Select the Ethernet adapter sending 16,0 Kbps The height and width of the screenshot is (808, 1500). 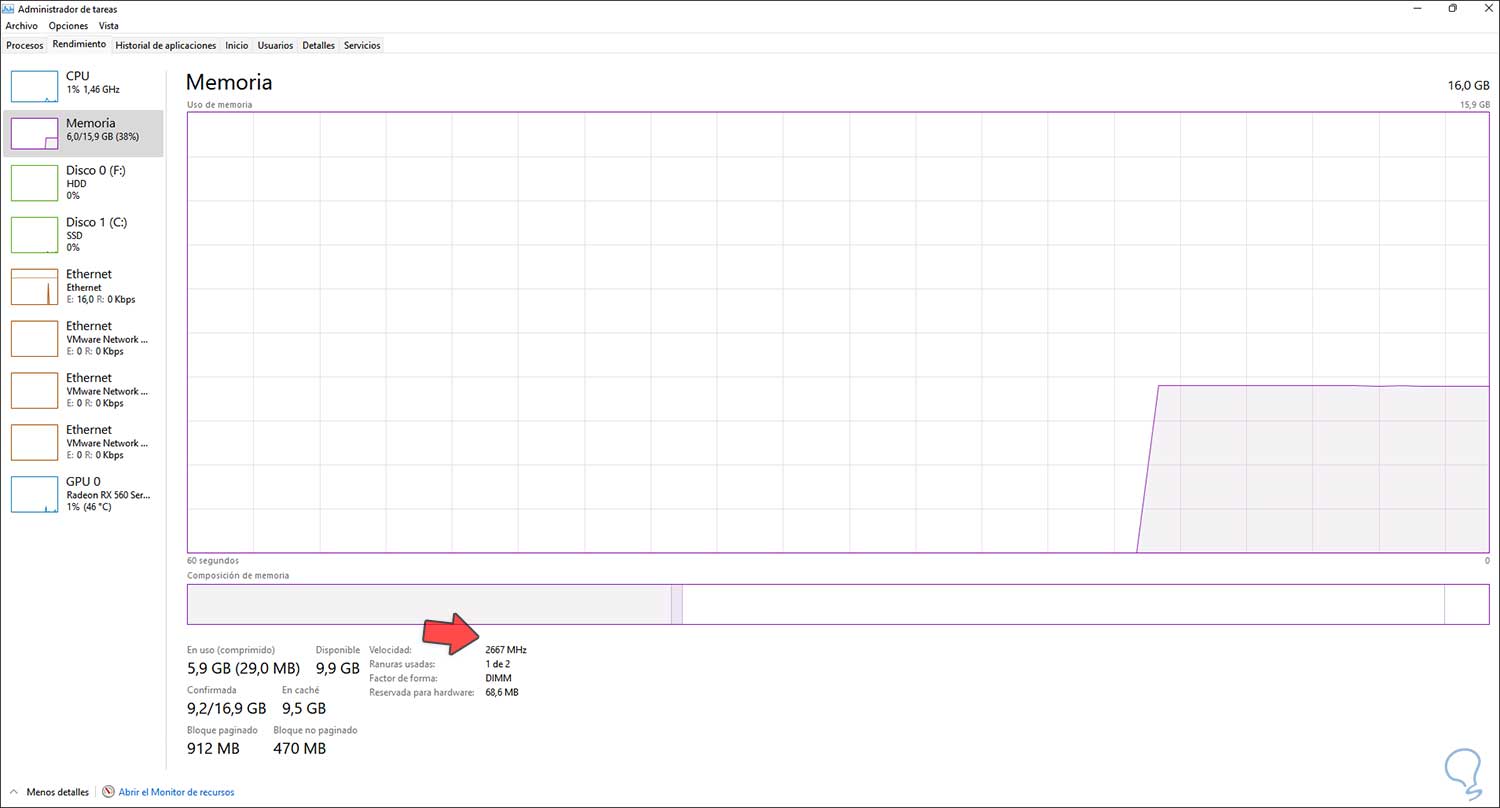click(x=84, y=286)
